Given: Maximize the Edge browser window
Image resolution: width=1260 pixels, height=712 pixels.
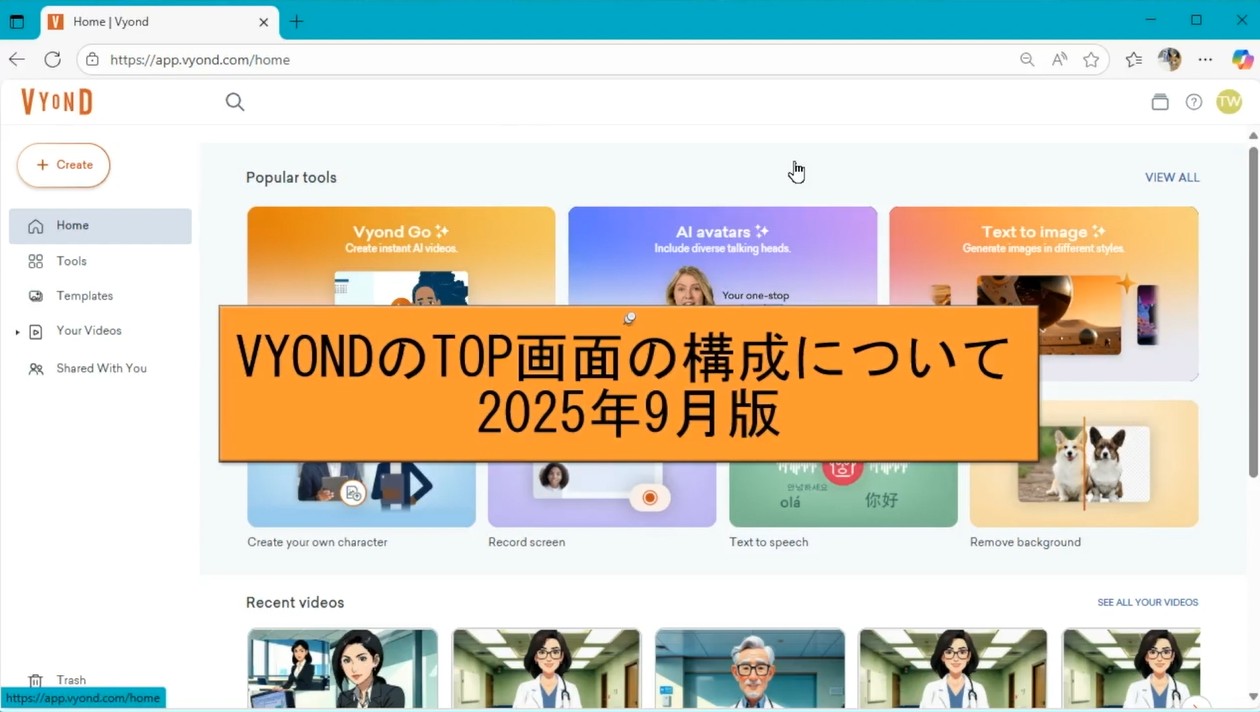Looking at the screenshot, I should click(x=1196, y=20).
